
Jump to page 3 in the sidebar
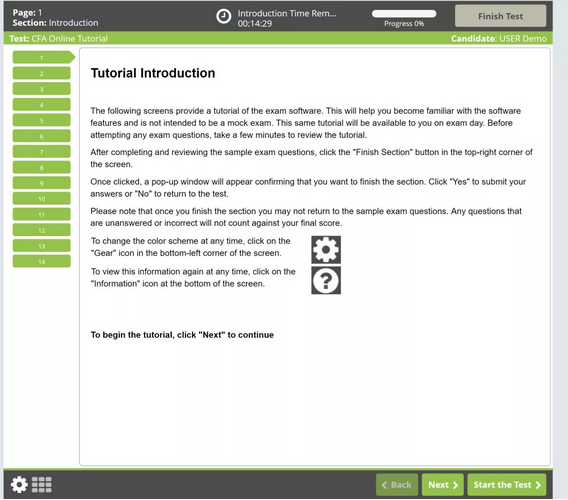click(42, 89)
